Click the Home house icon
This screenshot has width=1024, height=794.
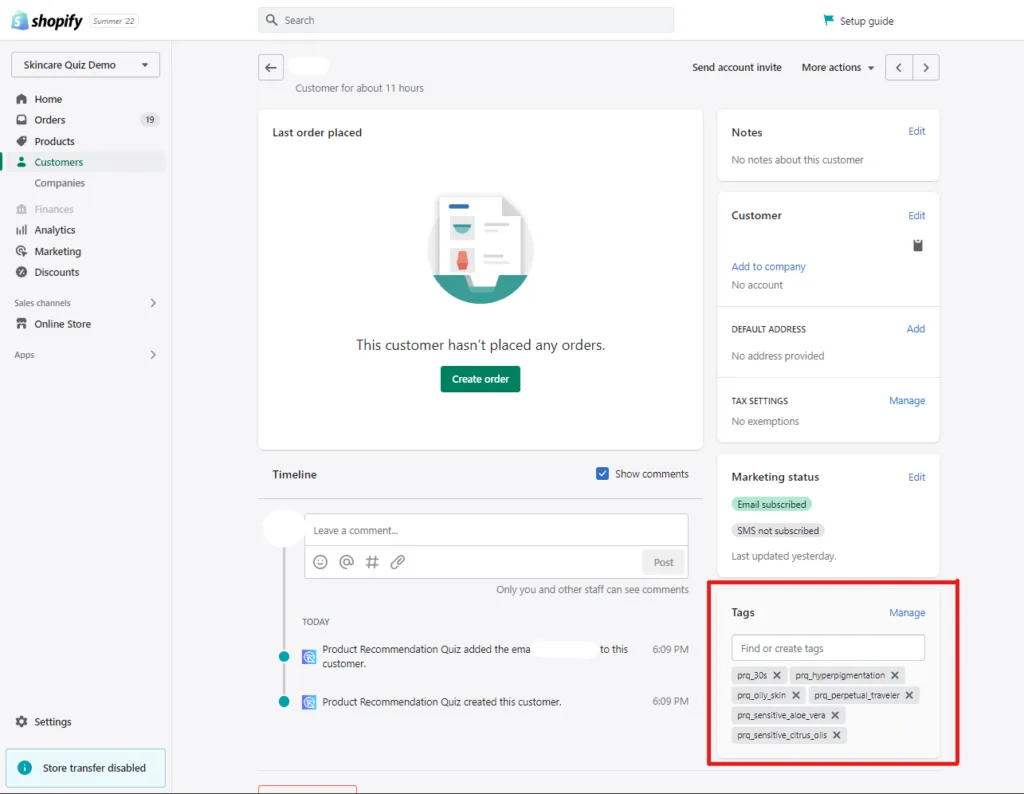pyautogui.click(x=22, y=99)
